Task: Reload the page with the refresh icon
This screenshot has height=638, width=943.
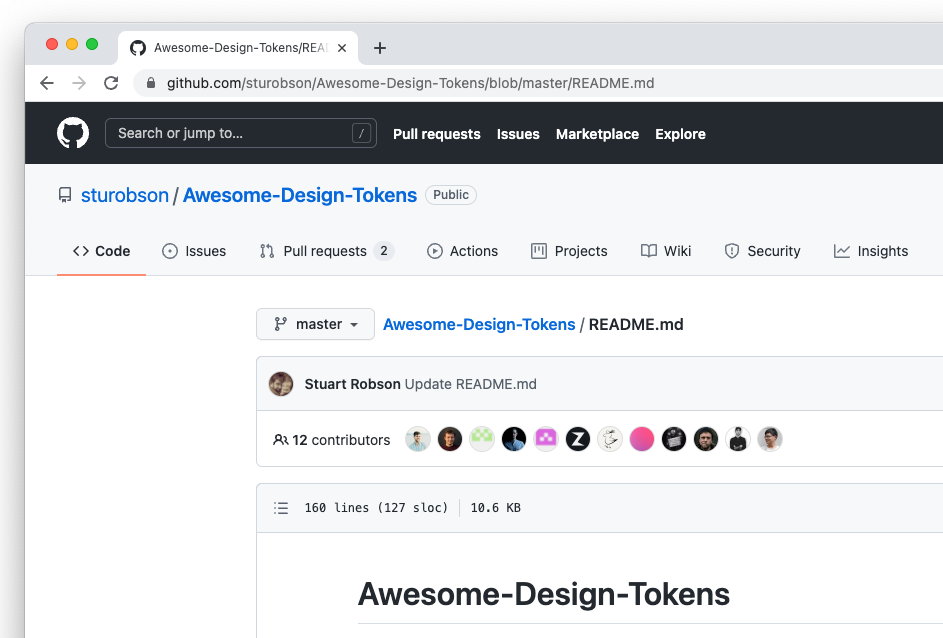Action: [111, 83]
